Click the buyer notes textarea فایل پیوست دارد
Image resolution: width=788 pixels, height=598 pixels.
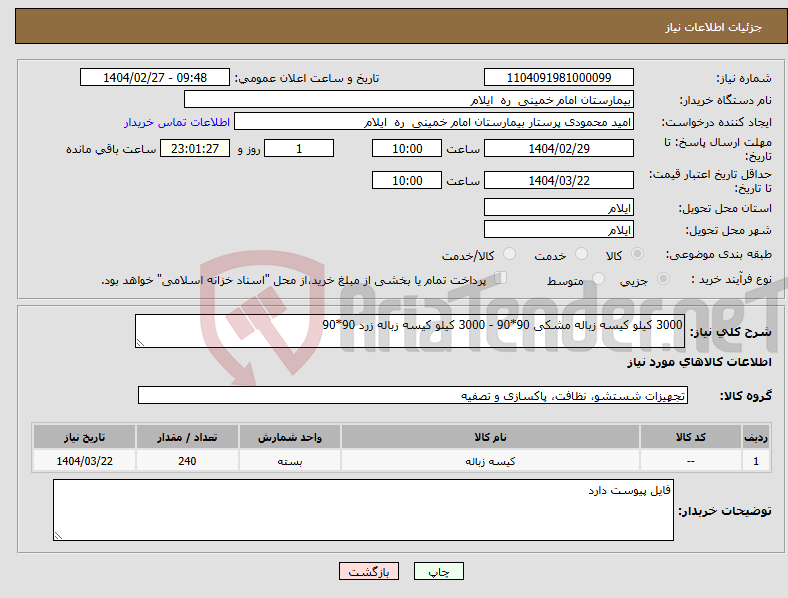click(363, 510)
